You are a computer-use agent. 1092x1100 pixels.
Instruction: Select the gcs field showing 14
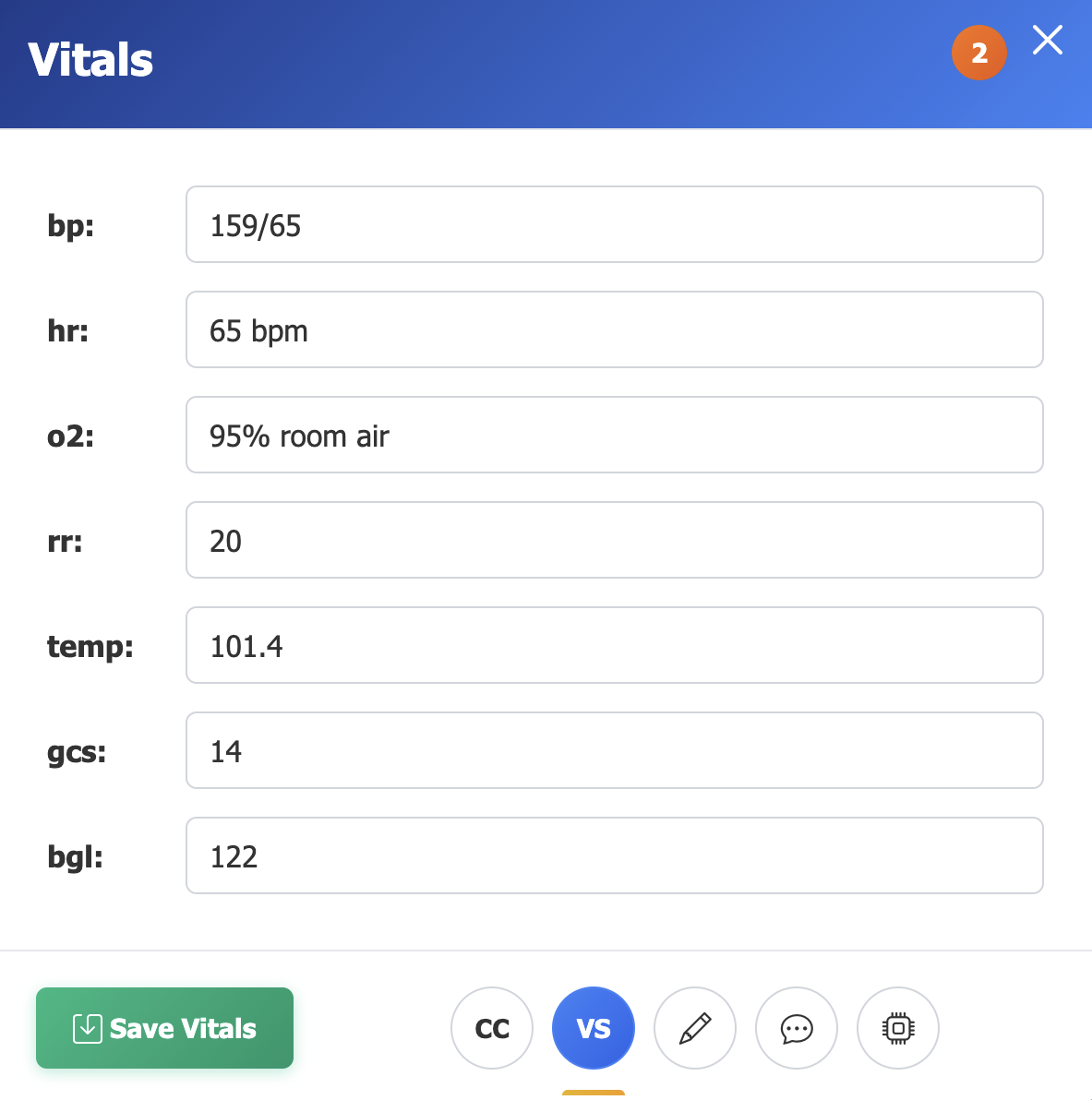coord(614,750)
